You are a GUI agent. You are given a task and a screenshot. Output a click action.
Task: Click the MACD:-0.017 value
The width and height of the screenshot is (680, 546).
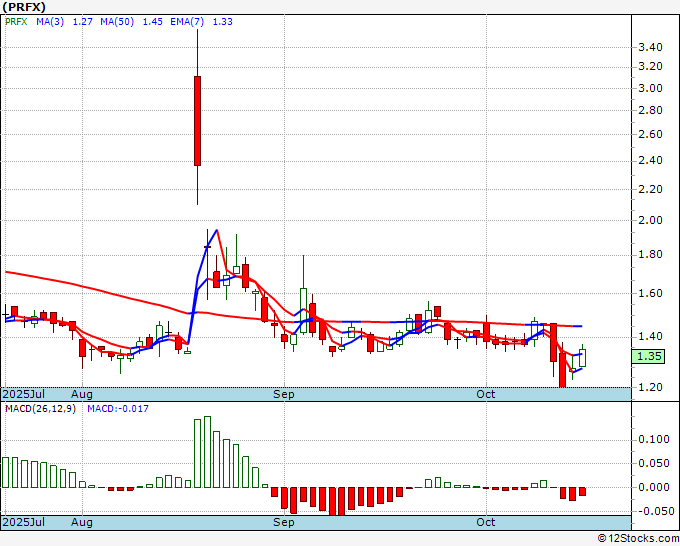(118, 409)
